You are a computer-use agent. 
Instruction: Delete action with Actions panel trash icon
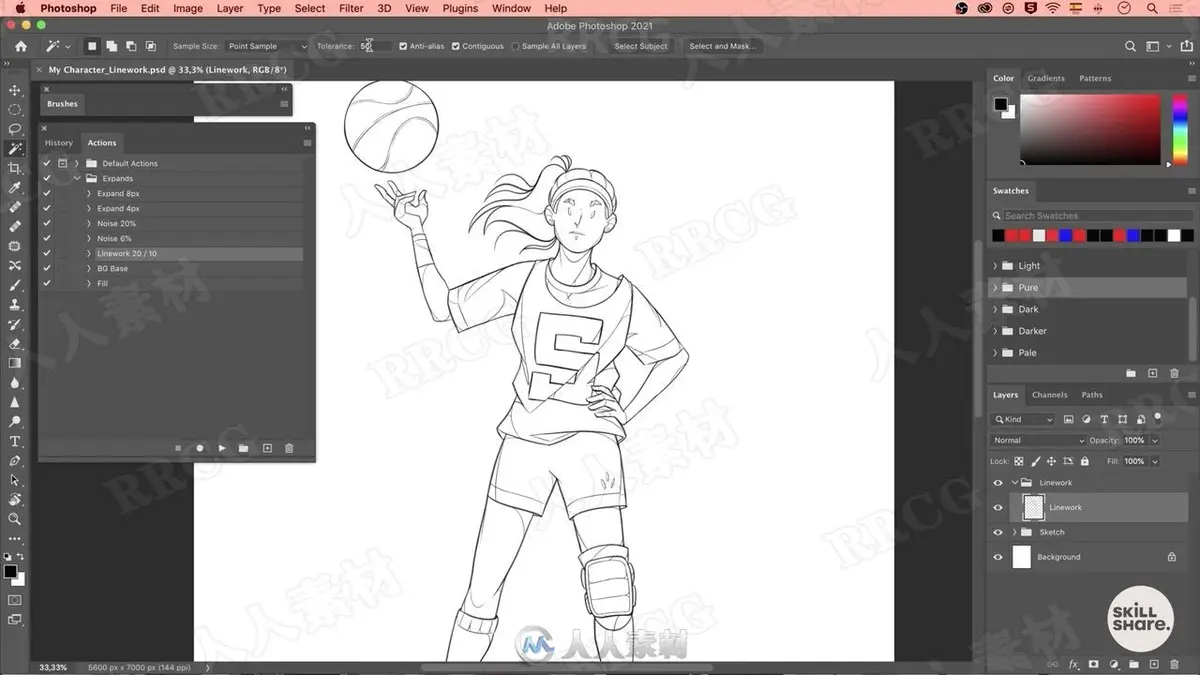click(289, 448)
